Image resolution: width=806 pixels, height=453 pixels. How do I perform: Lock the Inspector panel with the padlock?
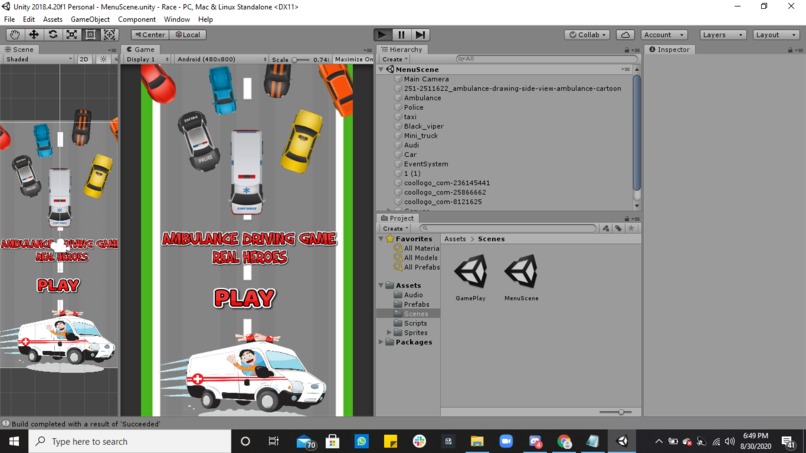coord(790,50)
